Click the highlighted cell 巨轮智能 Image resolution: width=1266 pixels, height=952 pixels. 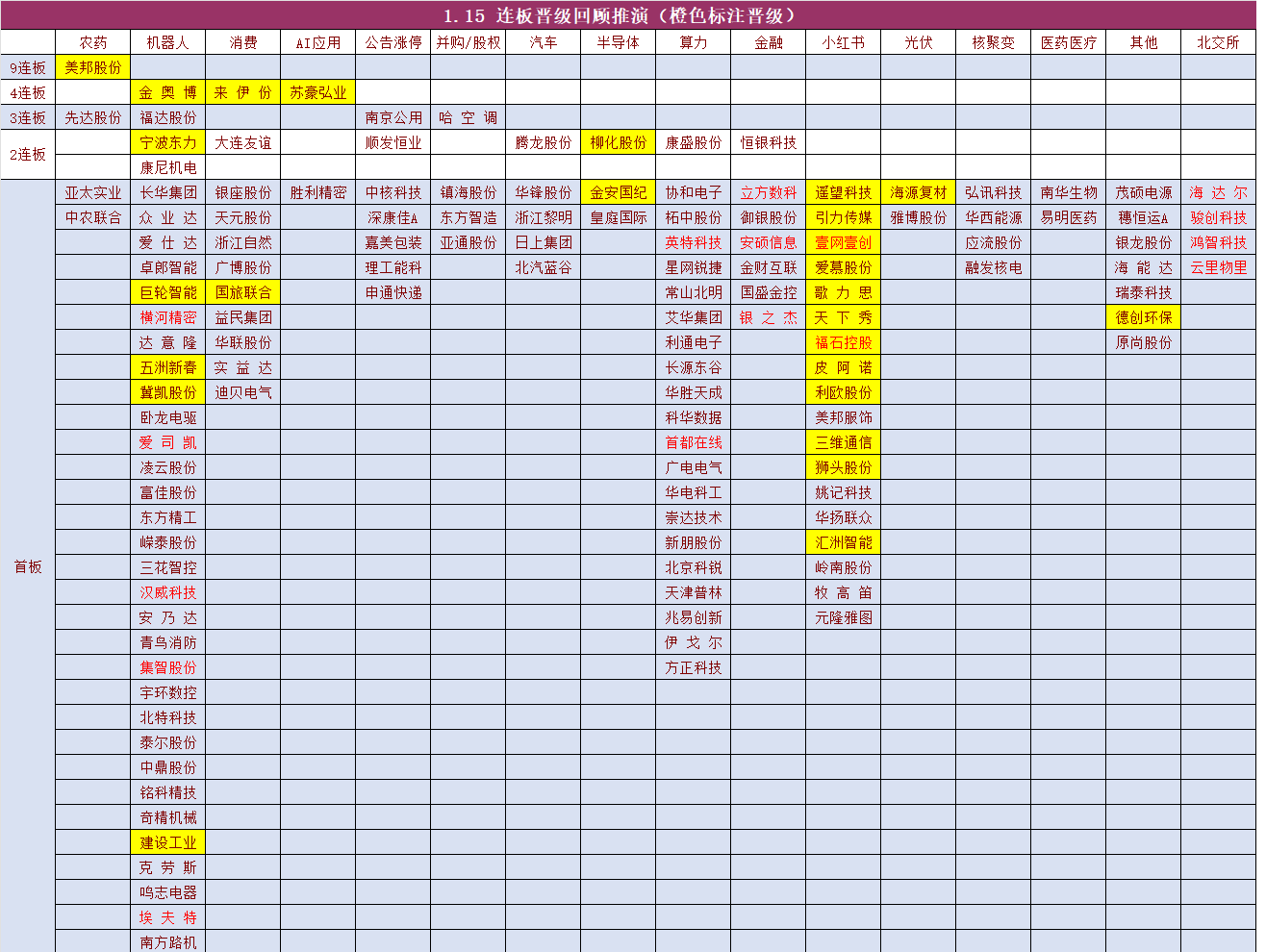tap(168, 292)
